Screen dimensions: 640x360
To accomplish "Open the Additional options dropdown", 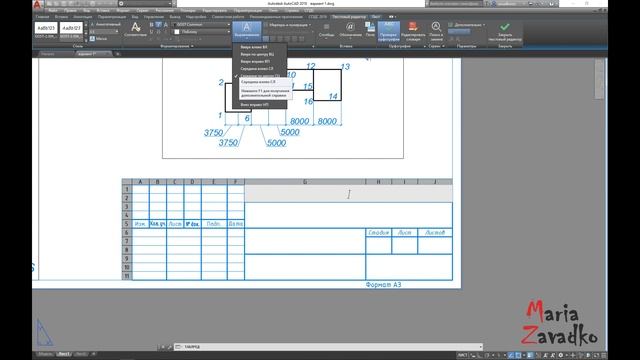I will coord(467,25).
